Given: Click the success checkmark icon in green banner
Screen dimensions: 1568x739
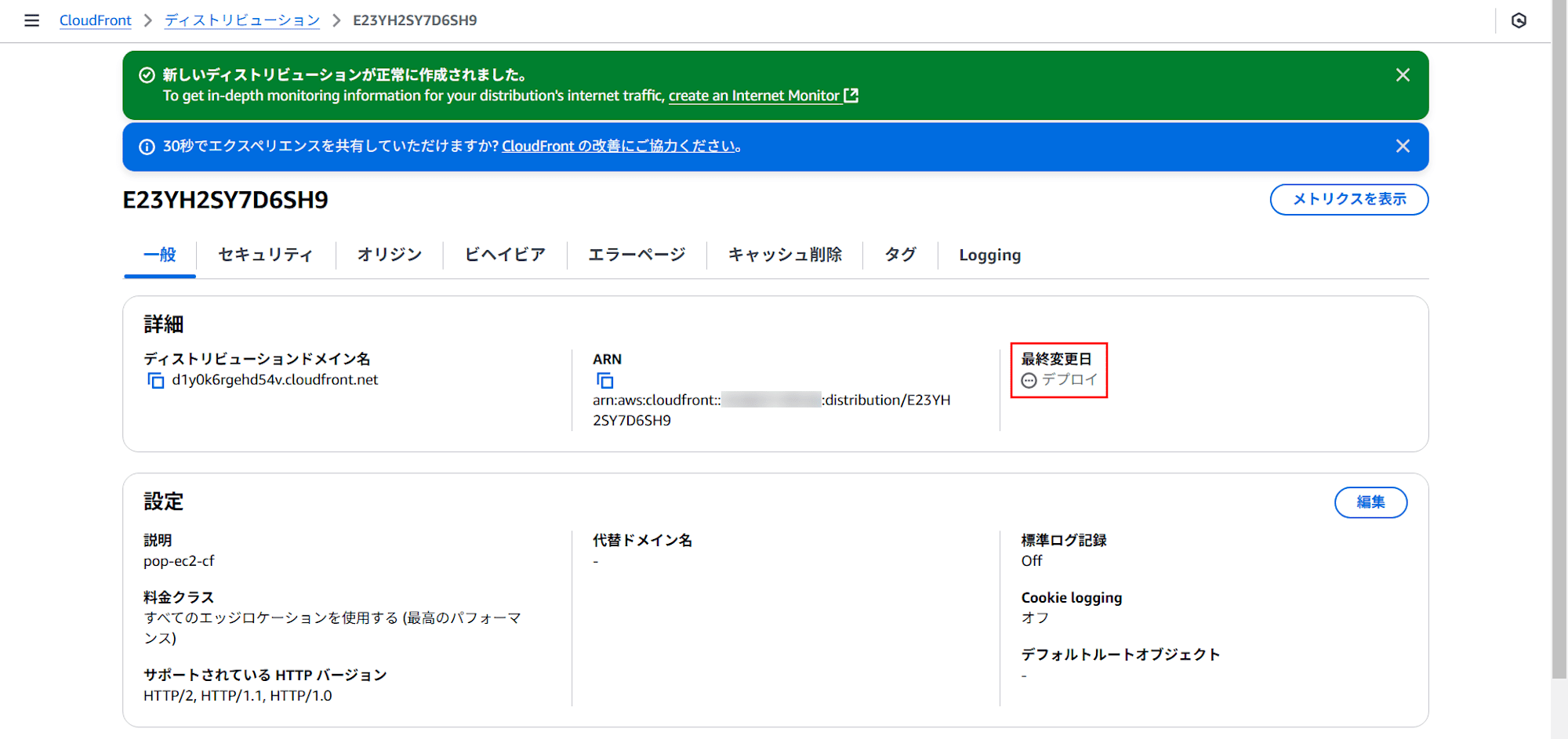Looking at the screenshot, I should tap(147, 75).
